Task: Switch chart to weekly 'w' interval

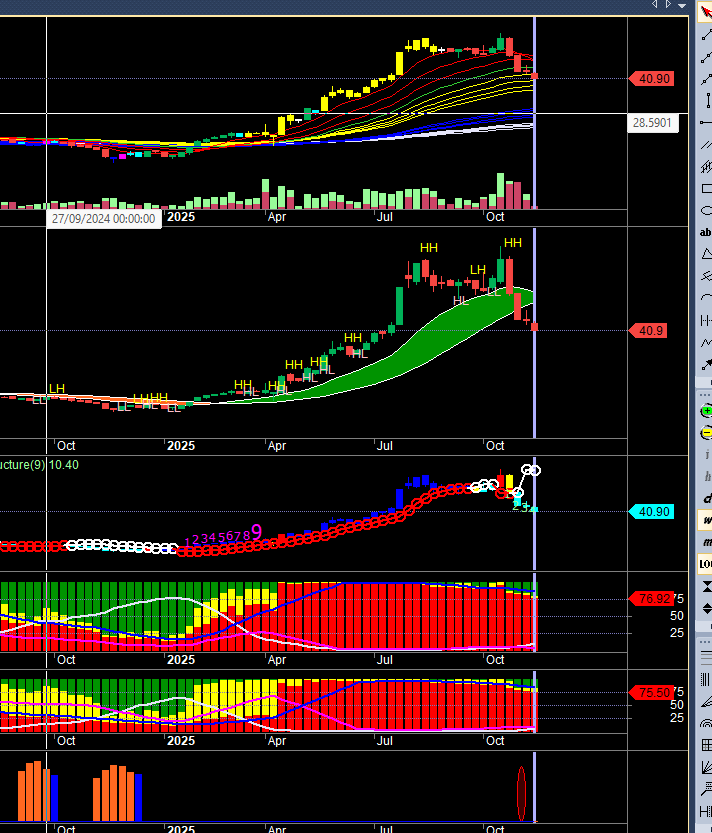Action: click(707, 520)
